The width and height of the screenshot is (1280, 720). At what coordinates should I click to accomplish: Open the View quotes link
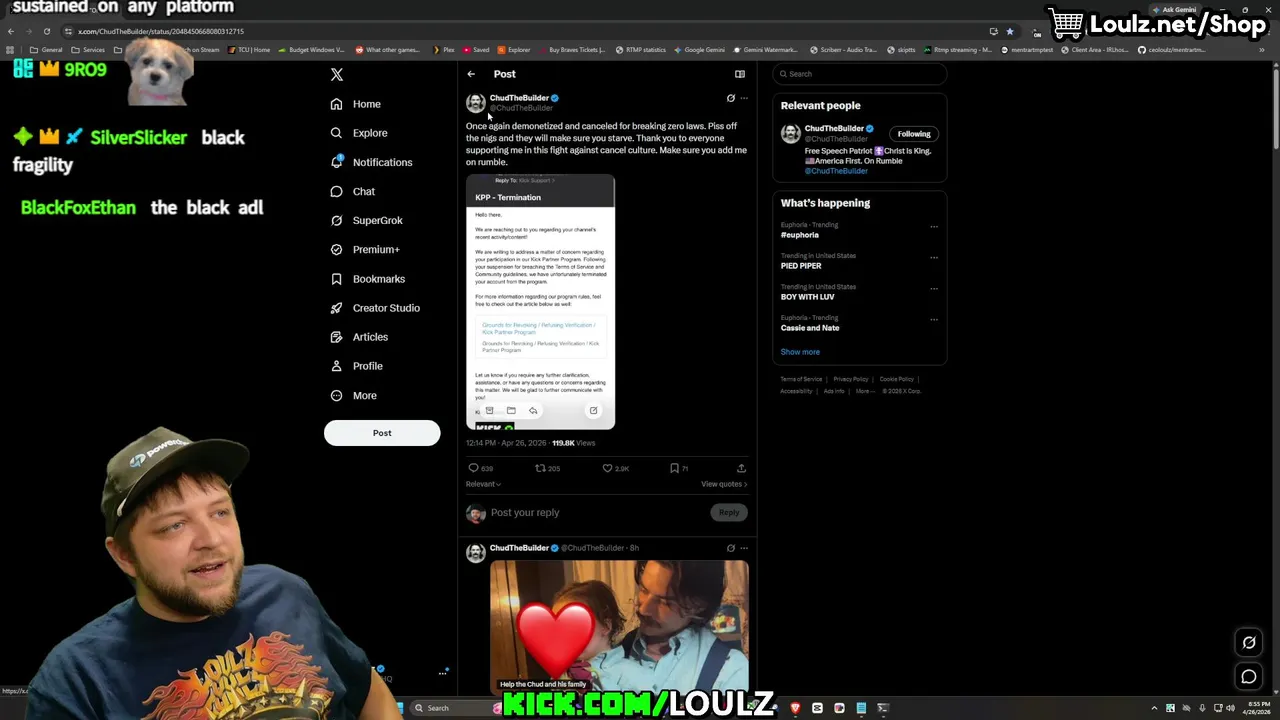(724, 484)
